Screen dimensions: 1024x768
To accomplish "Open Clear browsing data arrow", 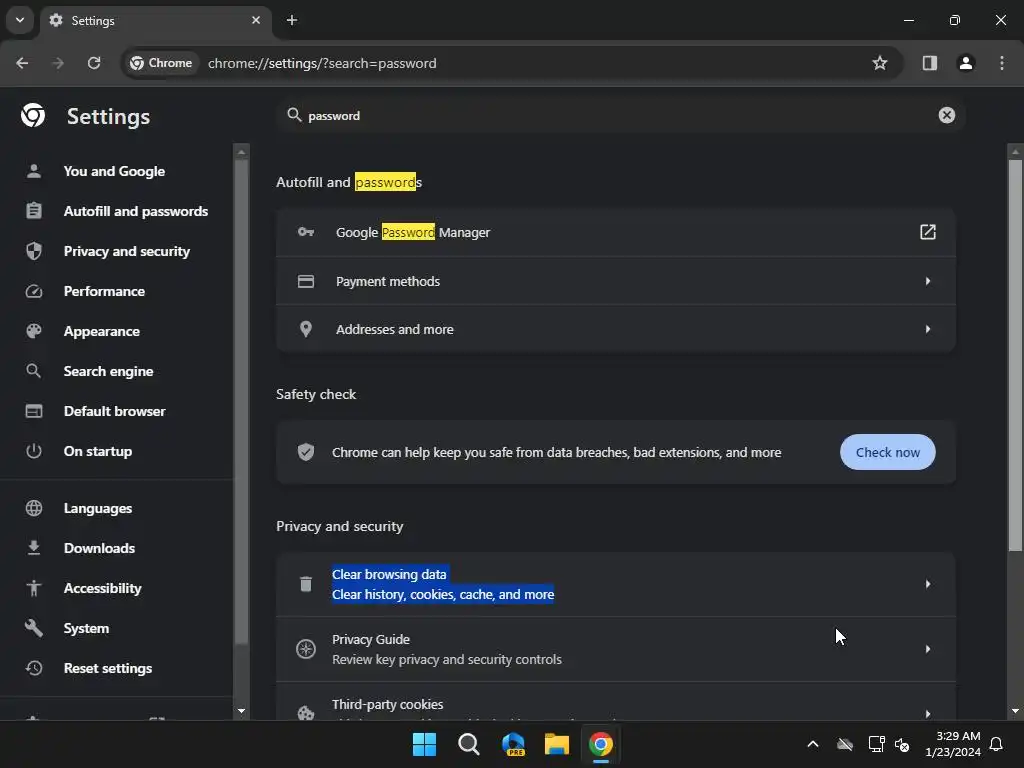I will tap(927, 584).
